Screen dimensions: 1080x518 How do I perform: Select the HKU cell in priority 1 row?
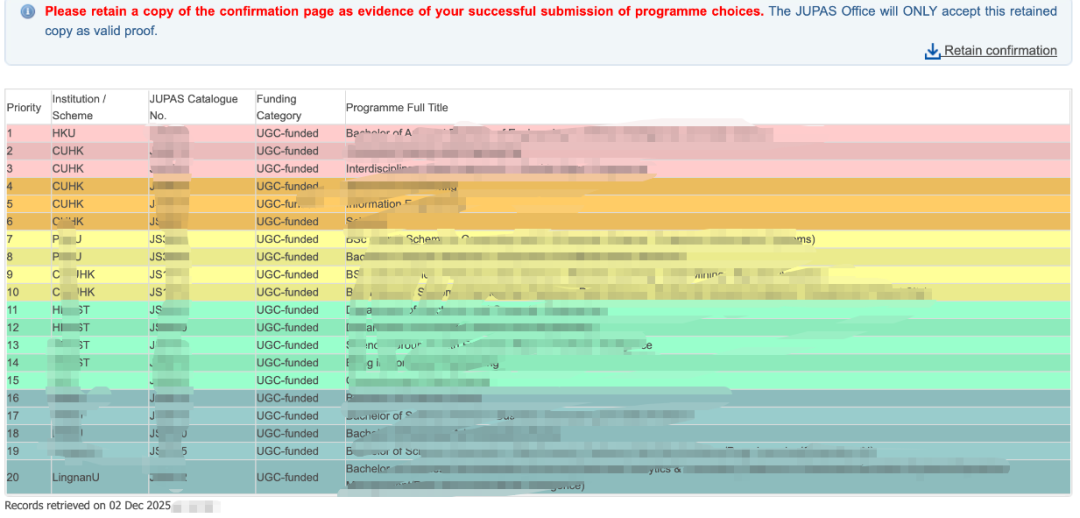pos(64,133)
